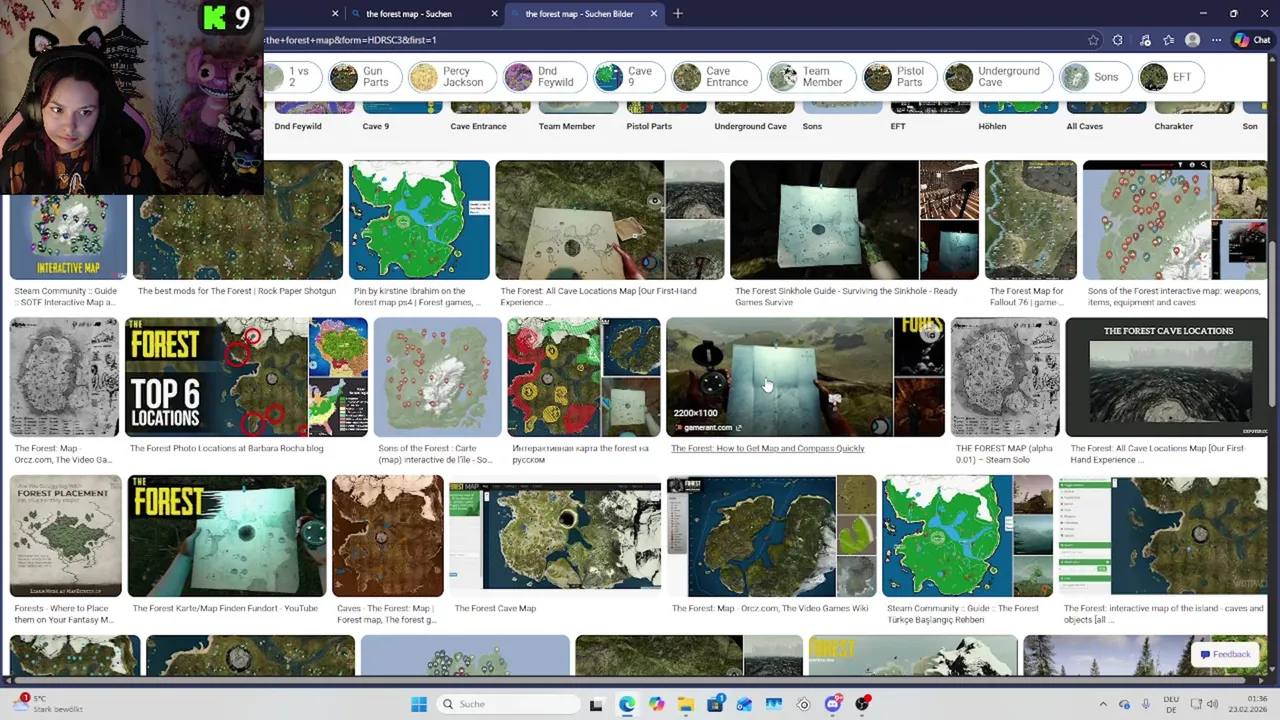The height and width of the screenshot is (720, 1280).
Task: Click 'Caves - The Forest: Map' caption link
Action: pos(386,613)
